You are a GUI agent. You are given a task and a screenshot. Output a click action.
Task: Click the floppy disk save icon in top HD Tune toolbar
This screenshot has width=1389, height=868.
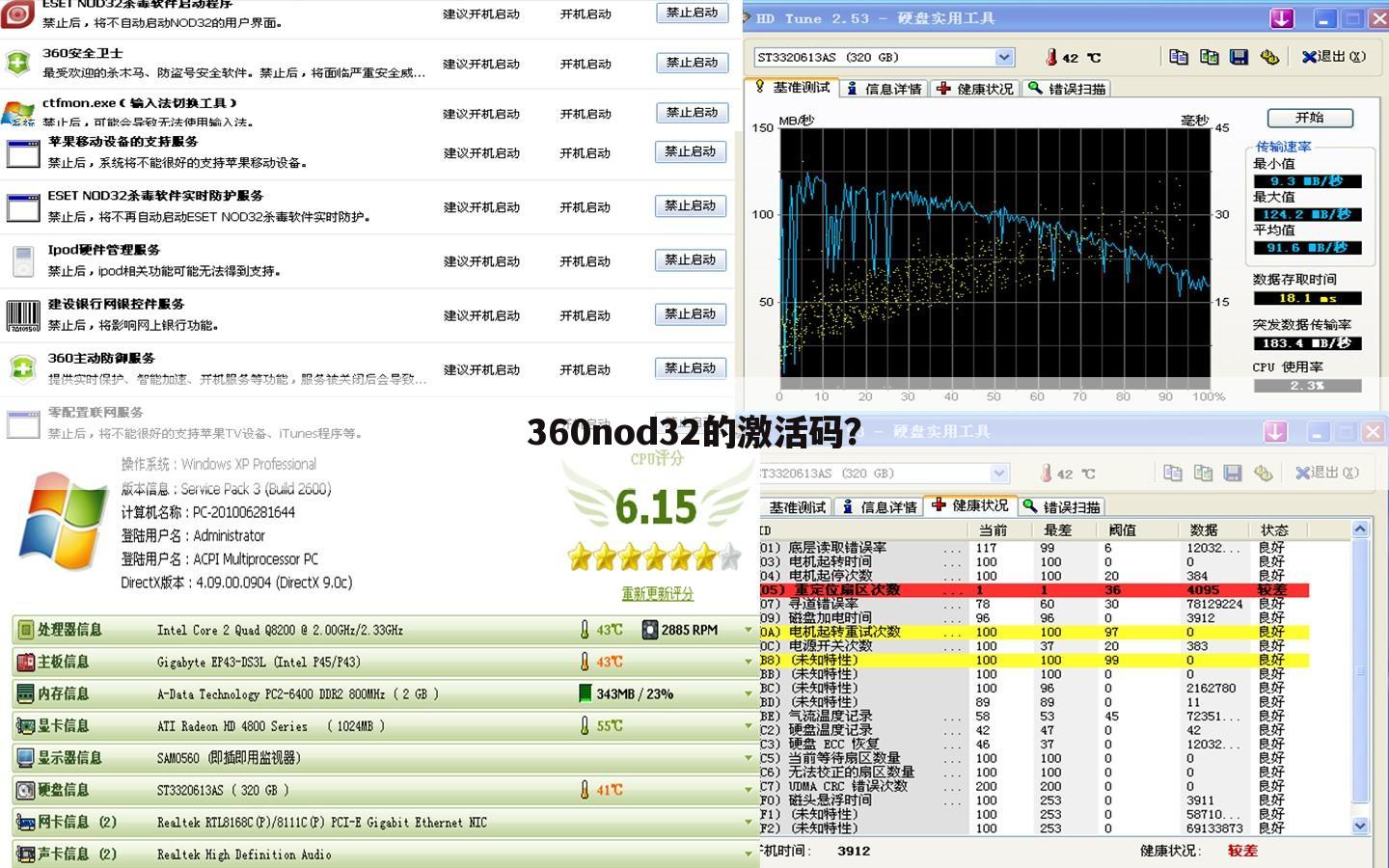coord(1239,57)
